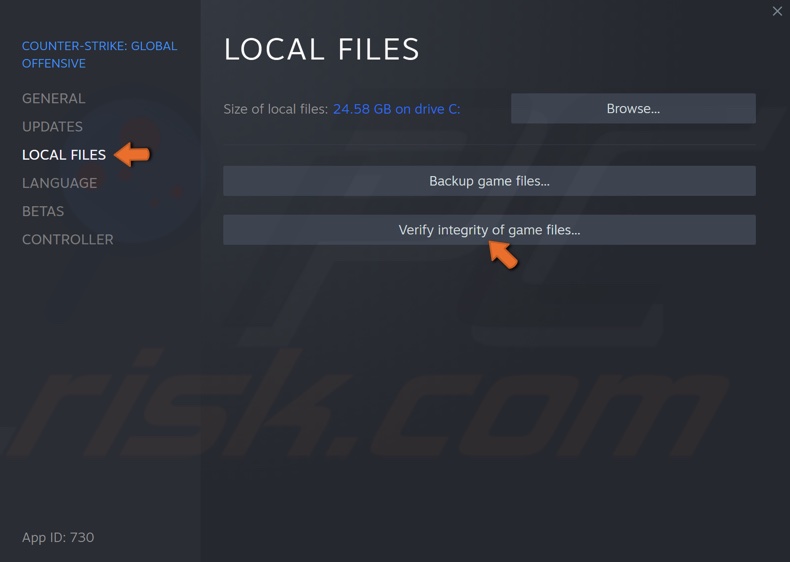
Task: Click Backup game files... button
Action: [x=489, y=181]
